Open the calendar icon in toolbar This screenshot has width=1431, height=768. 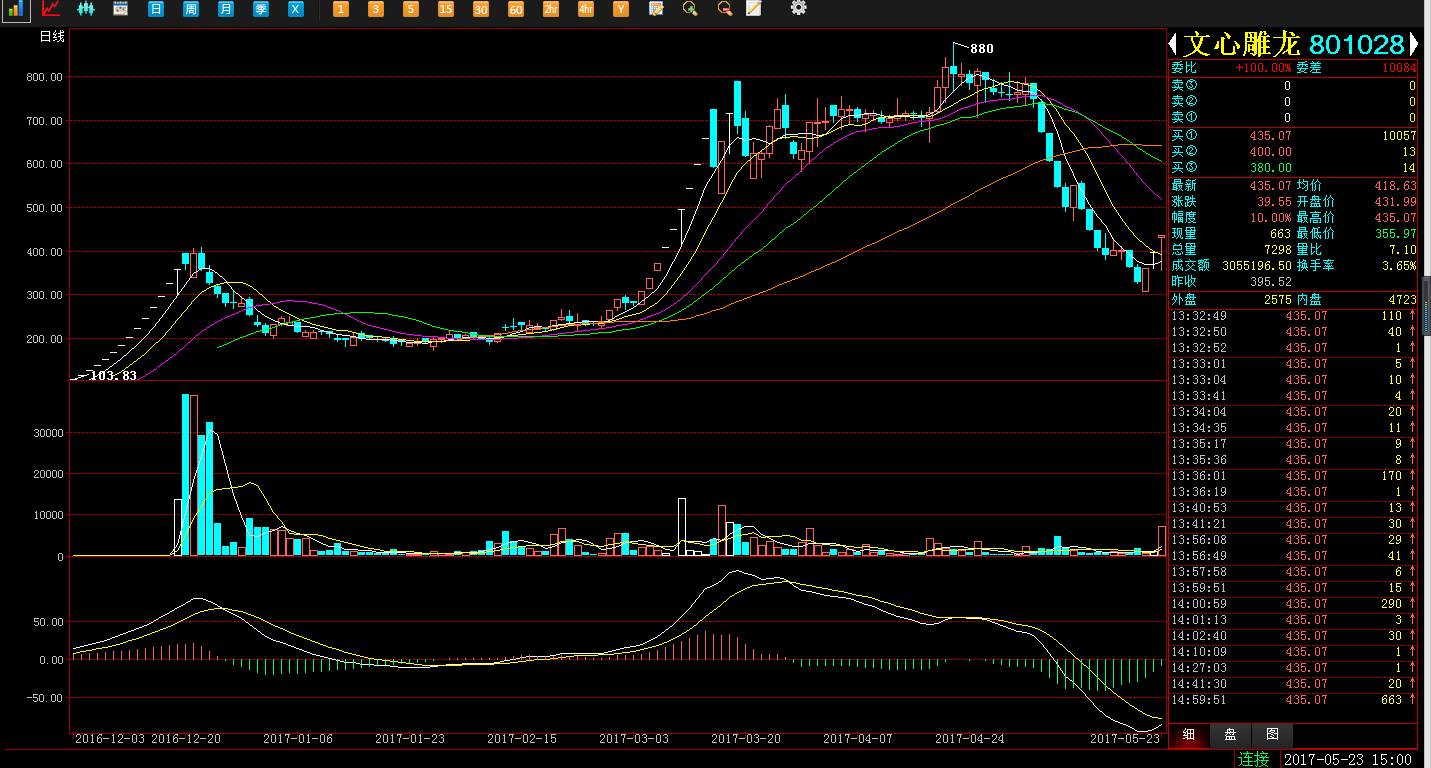120,9
